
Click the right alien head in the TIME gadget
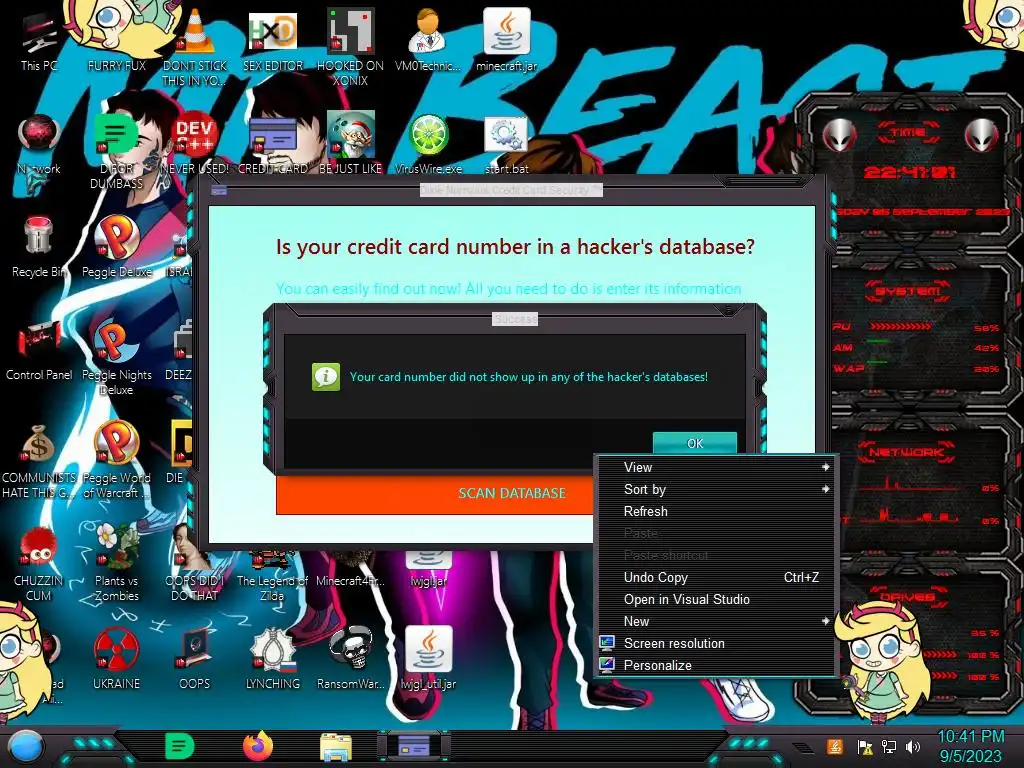pos(981,136)
